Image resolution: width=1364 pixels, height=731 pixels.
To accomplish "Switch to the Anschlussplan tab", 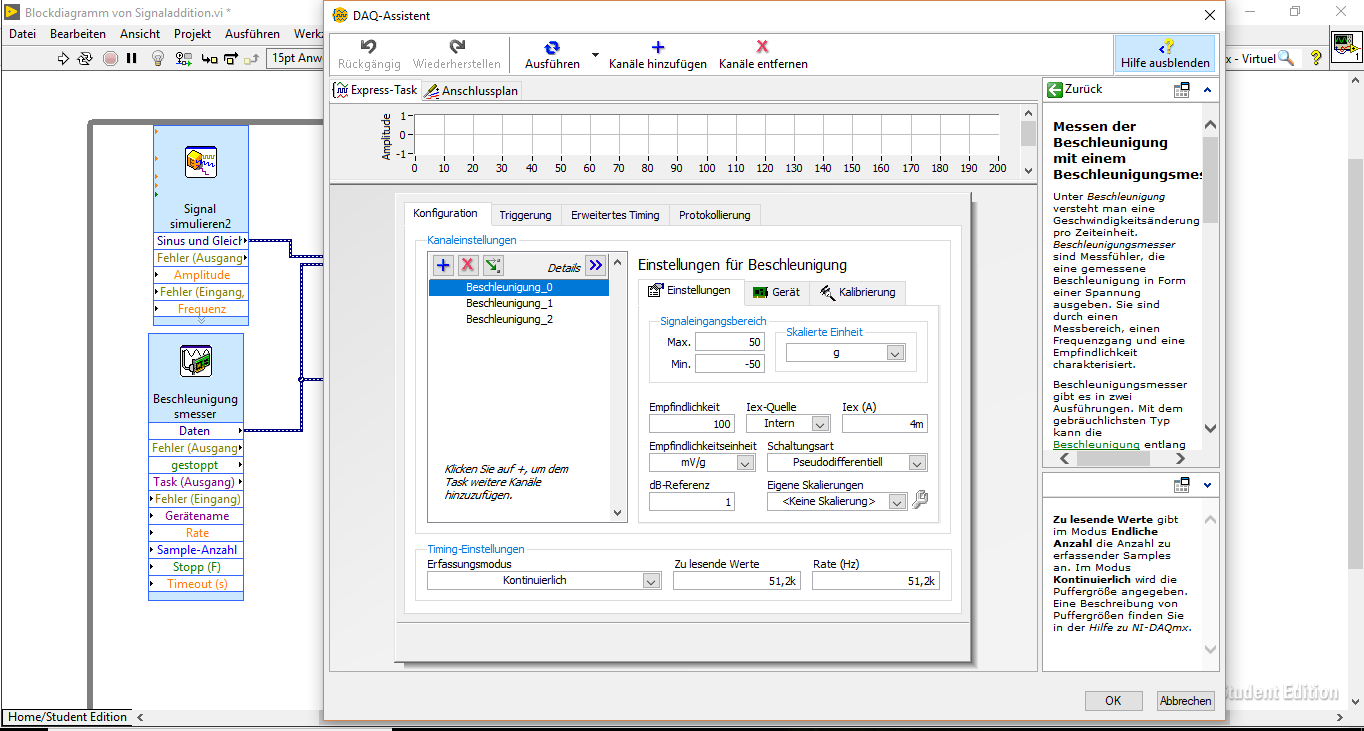I will (x=471, y=90).
